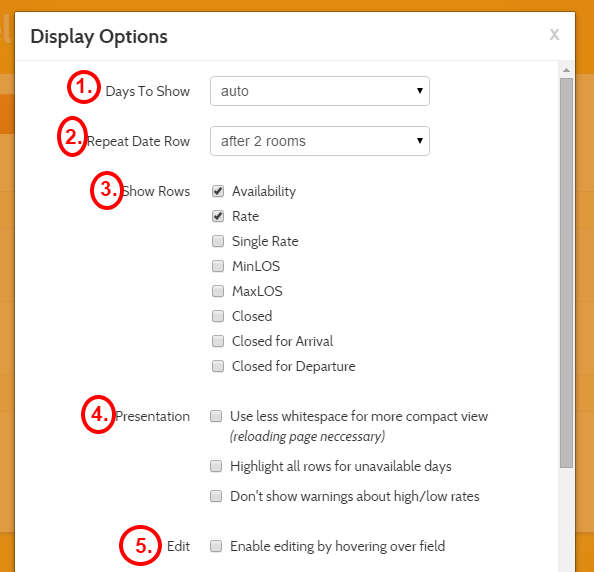
Task: Click the 'after 2 rooms' dropdown arrow
Action: (x=420, y=141)
